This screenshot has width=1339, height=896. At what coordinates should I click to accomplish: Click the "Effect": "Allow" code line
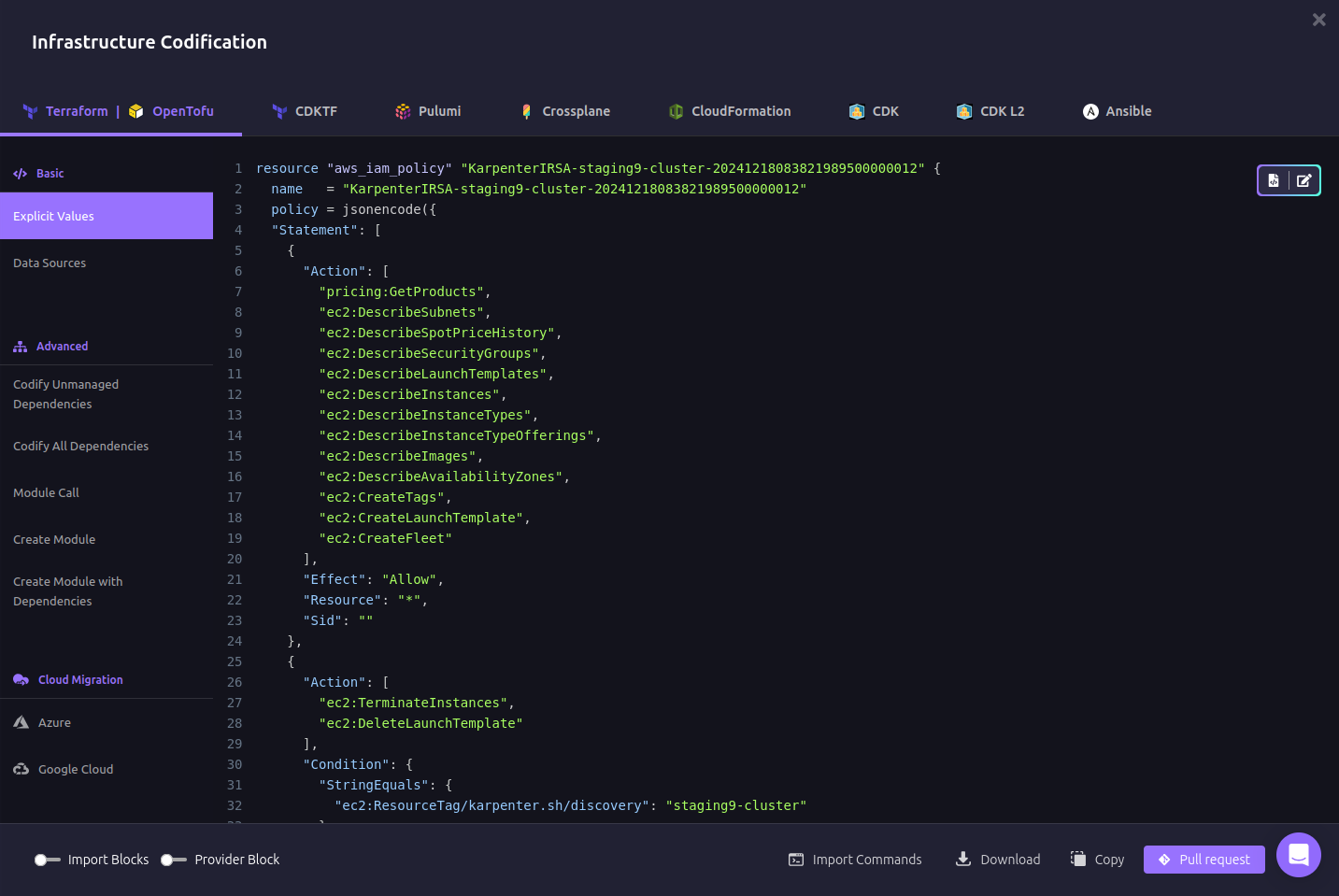coord(374,579)
